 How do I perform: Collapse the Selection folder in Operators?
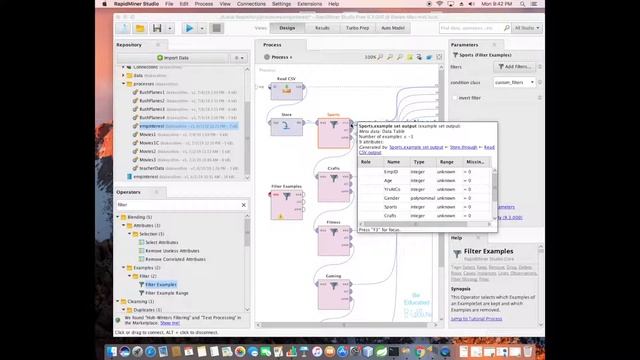click(130, 234)
